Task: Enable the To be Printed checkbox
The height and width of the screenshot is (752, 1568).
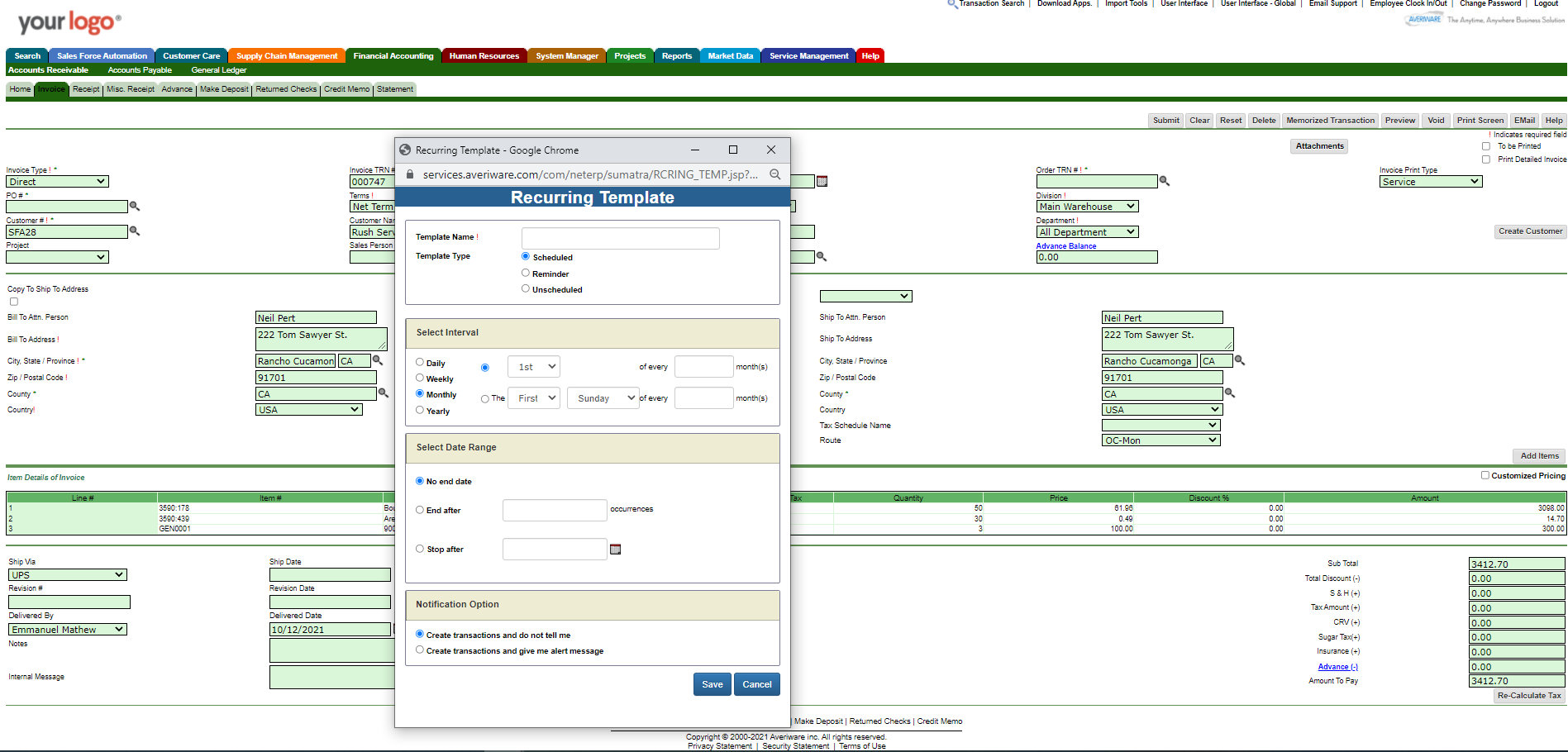Action: point(1485,145)
